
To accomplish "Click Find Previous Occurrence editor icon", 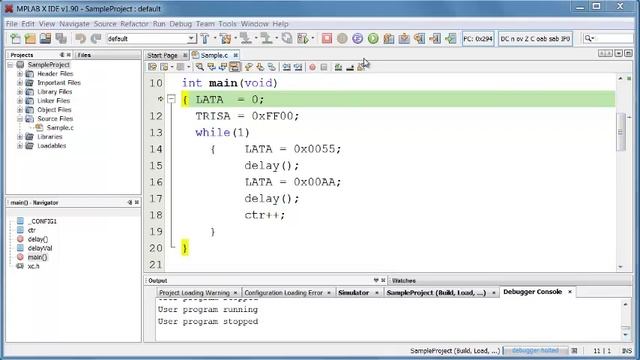I will [211, 67].
